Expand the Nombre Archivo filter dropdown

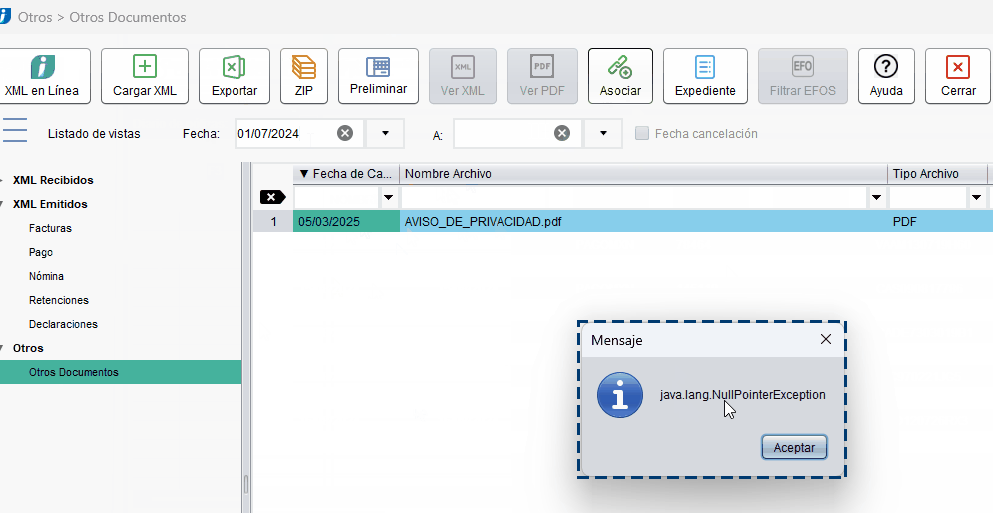tap(876, 198)
